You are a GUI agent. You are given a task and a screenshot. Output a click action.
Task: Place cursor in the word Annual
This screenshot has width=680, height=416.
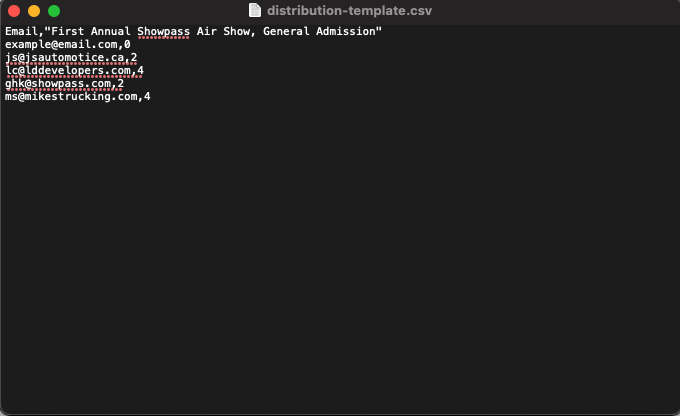pyautogui.click(x=111, y=31)
